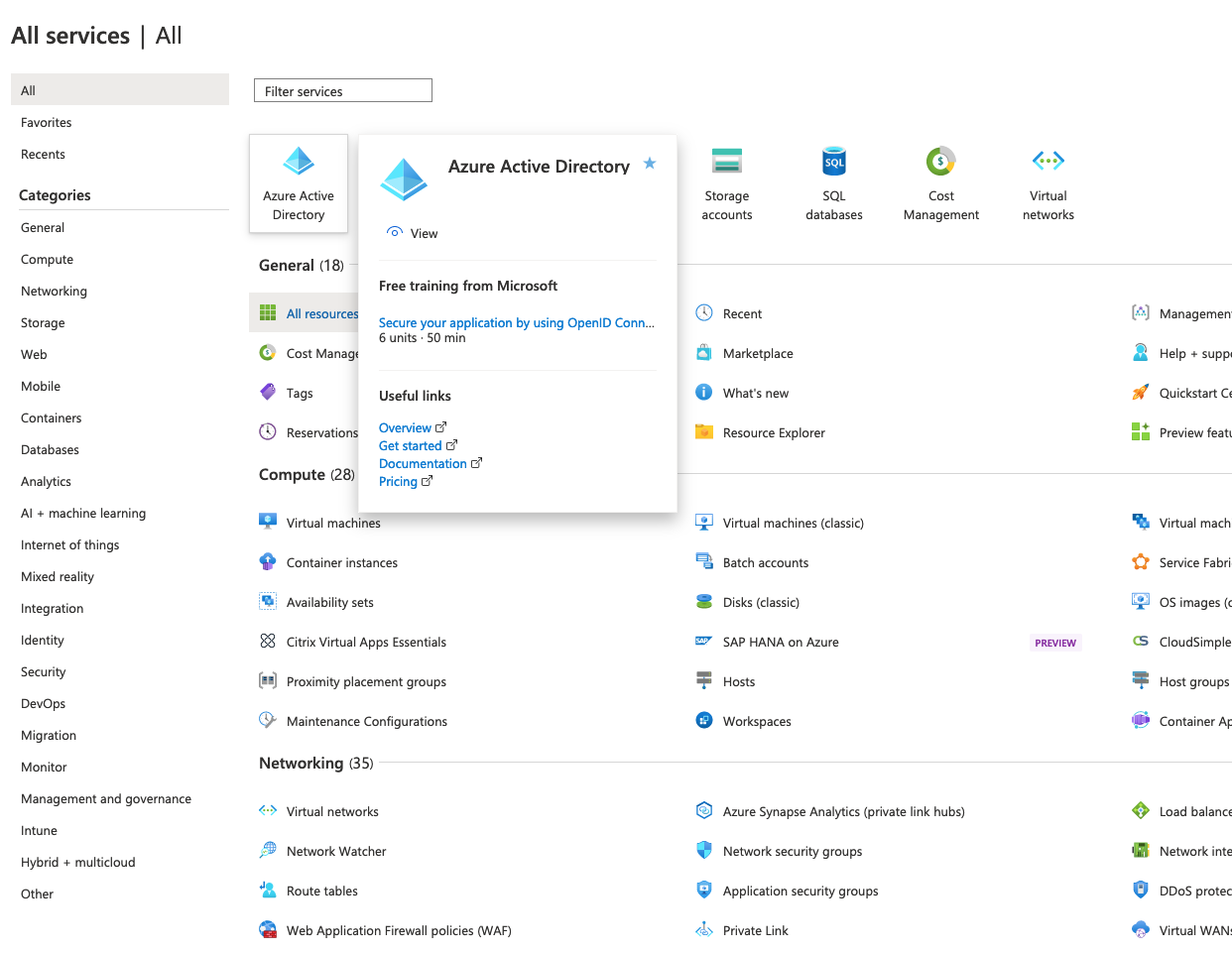
Task: Select the Internet of things category
Action: click(x=69, y=544)
